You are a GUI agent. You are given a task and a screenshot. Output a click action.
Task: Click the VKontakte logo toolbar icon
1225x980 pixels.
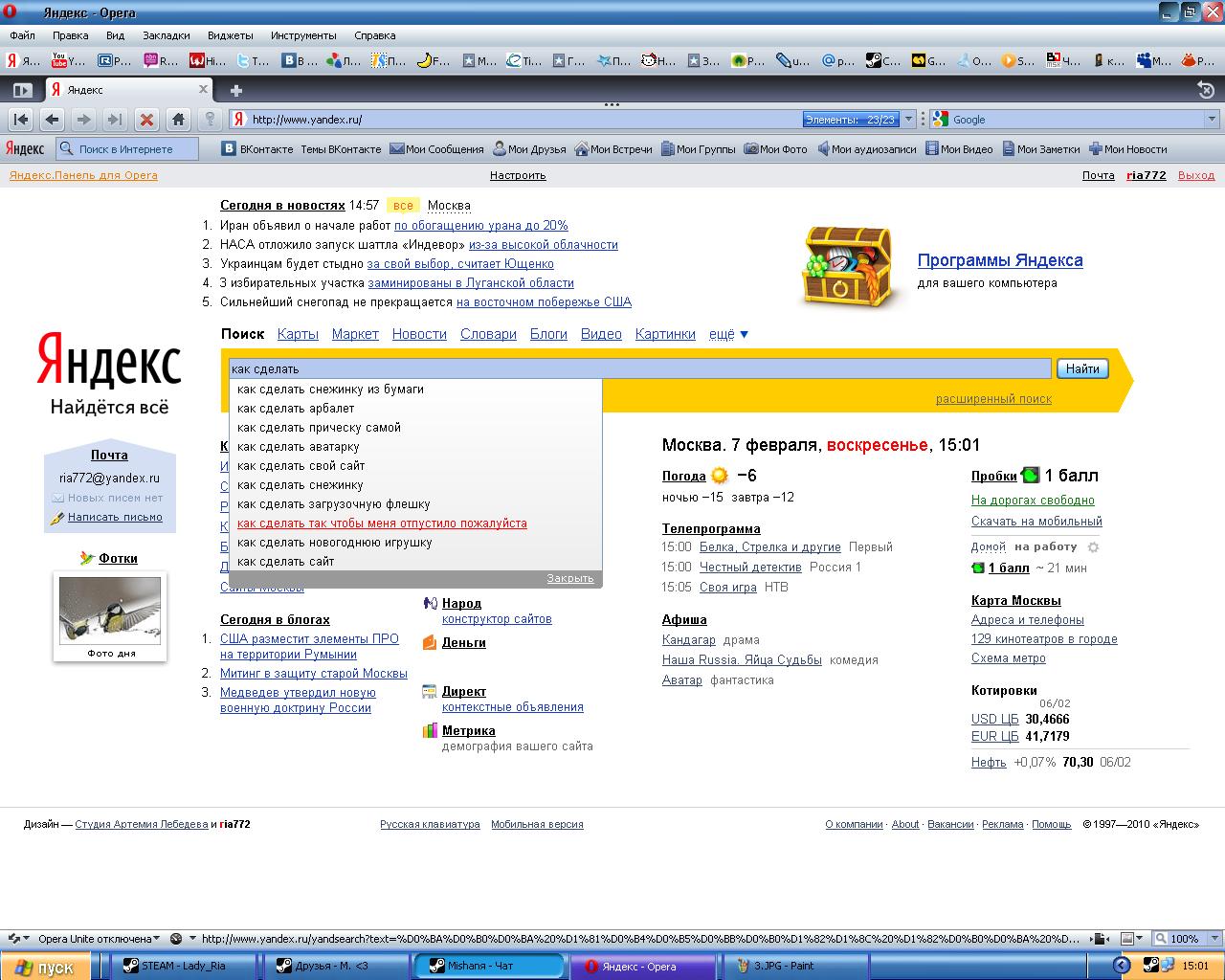(x=229, y=148)
